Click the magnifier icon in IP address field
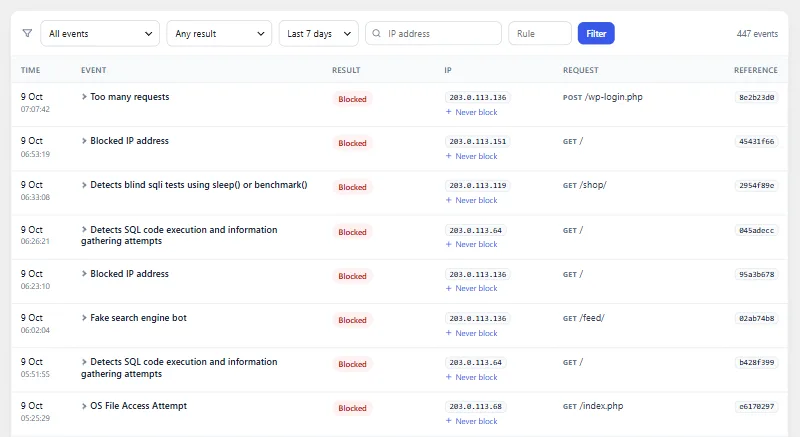800x437 pixels. 377,33
